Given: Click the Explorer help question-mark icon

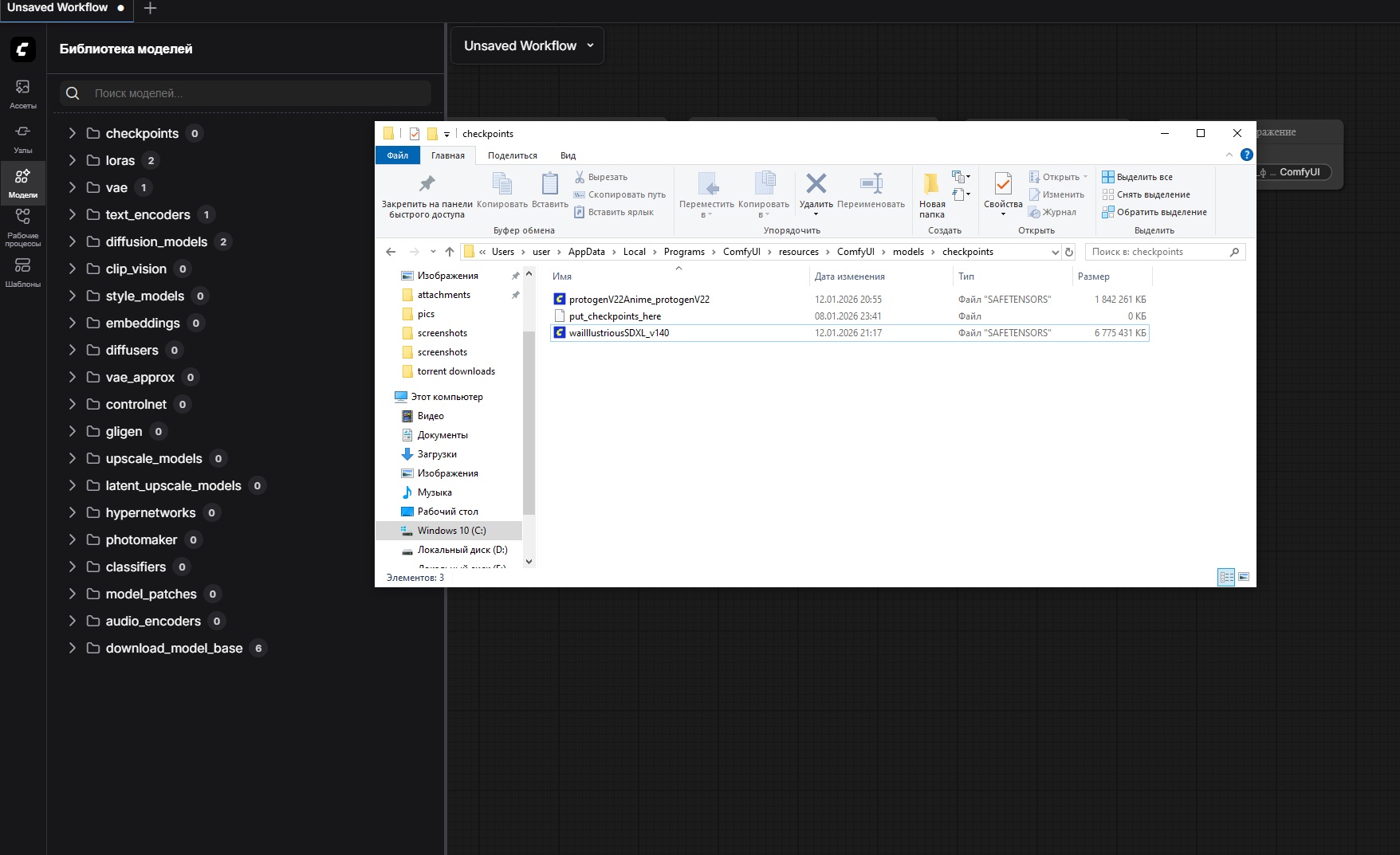Looking at the screenshot, I should tap(1247, 155).
